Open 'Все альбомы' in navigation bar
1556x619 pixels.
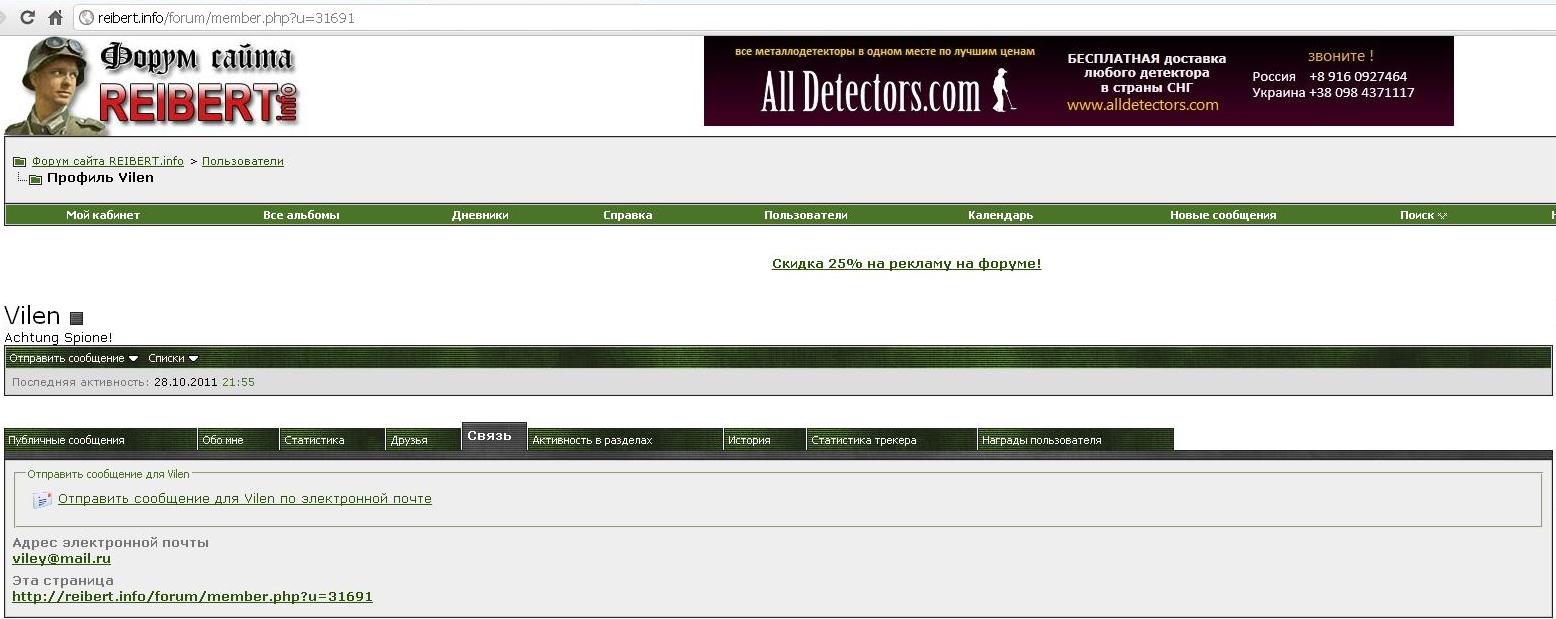tap(301, 215)
